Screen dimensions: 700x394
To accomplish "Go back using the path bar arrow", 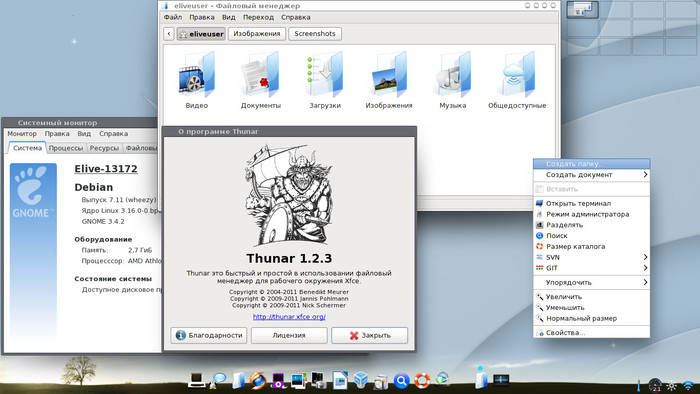I will pos(169,33).
